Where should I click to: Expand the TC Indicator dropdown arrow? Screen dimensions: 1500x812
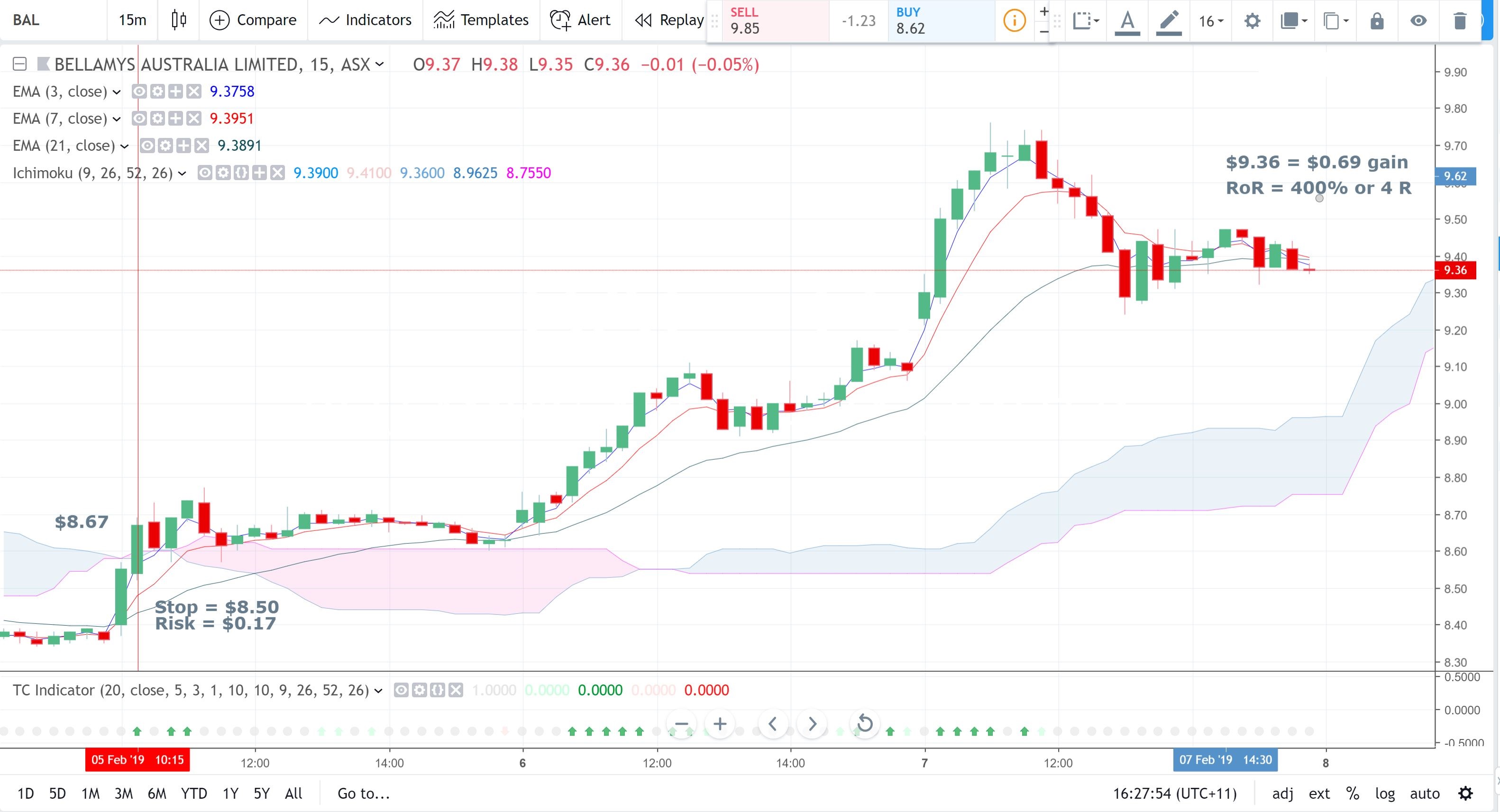click(x=378, y=691)
